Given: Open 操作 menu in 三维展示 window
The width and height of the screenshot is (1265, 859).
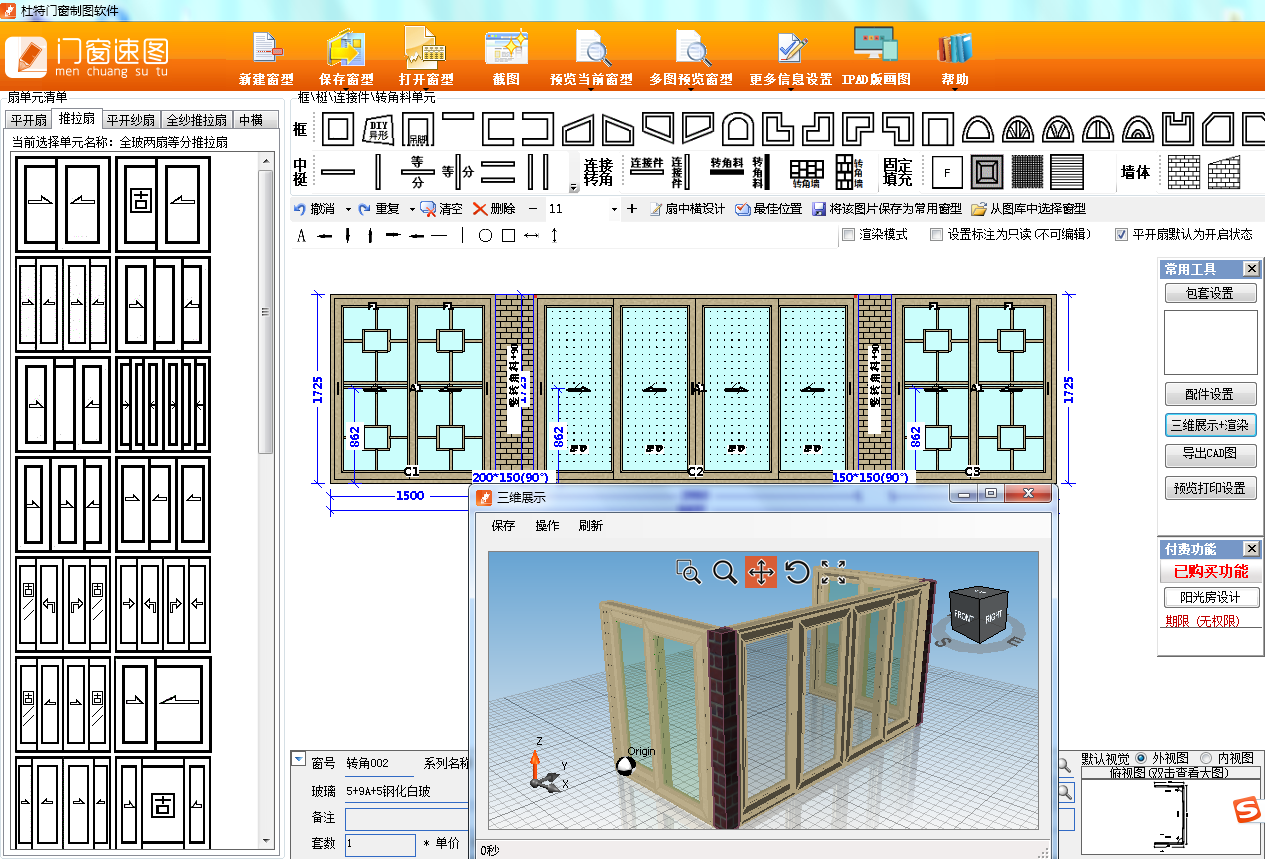Looking at the screenshot, I should (547, 526).
